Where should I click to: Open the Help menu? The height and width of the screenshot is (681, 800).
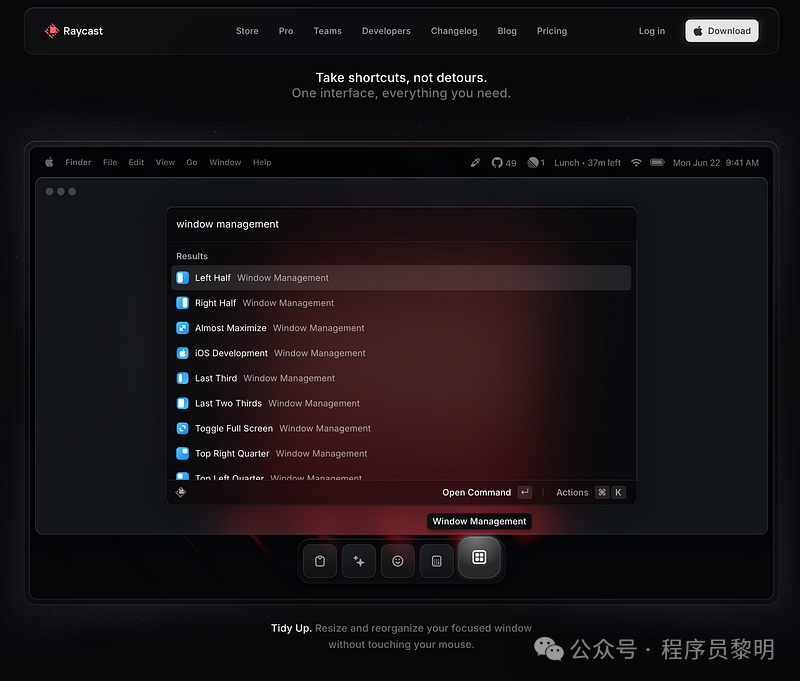(262, 162)
